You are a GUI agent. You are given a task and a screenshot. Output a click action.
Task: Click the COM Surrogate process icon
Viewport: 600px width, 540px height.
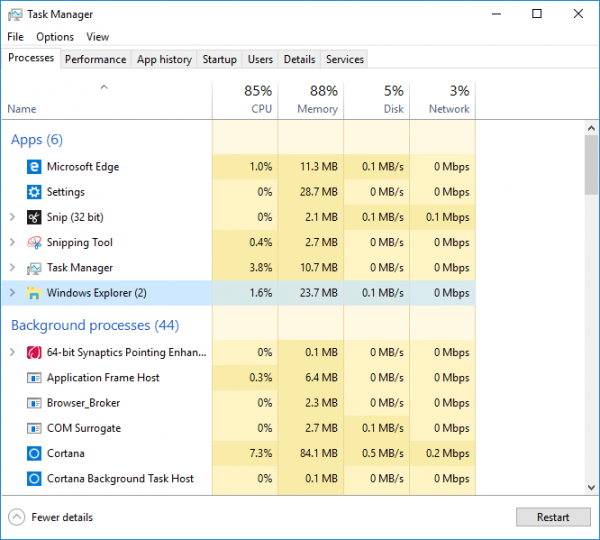[x=34, y=428]
